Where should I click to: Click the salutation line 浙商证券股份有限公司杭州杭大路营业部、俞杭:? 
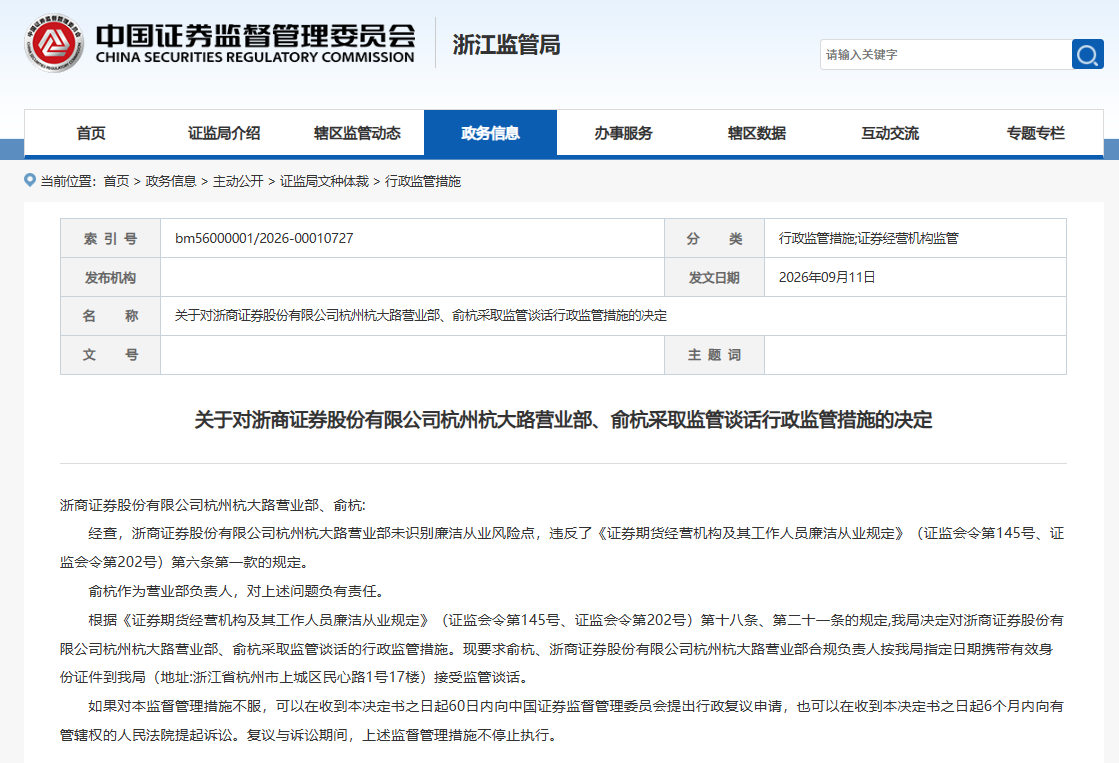click(x=213, y=505)
